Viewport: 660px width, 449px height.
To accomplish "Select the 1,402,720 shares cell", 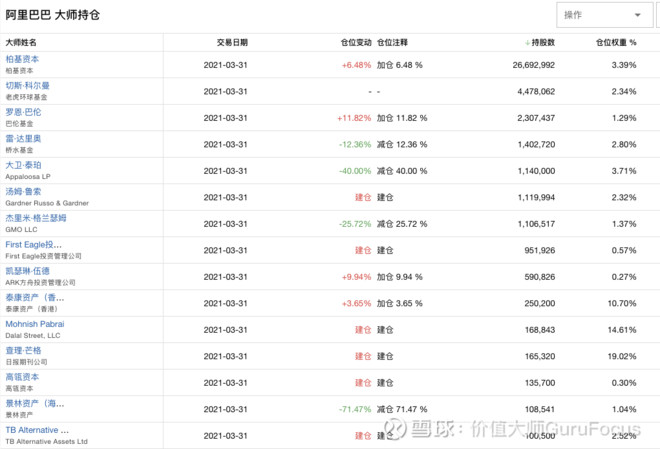I will [x=536, y=145].
